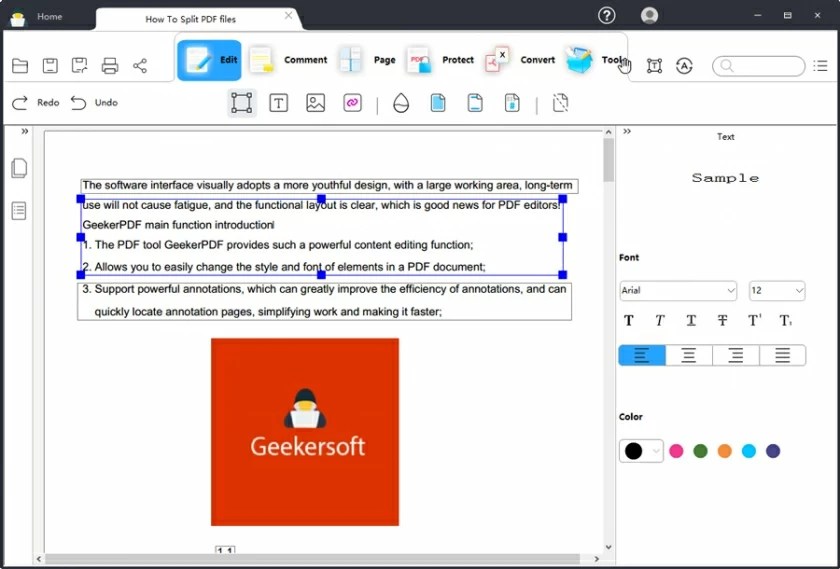This screenshot has width=840, height=569.
Task: Print the document using printer icon
Action: point(110,66)
